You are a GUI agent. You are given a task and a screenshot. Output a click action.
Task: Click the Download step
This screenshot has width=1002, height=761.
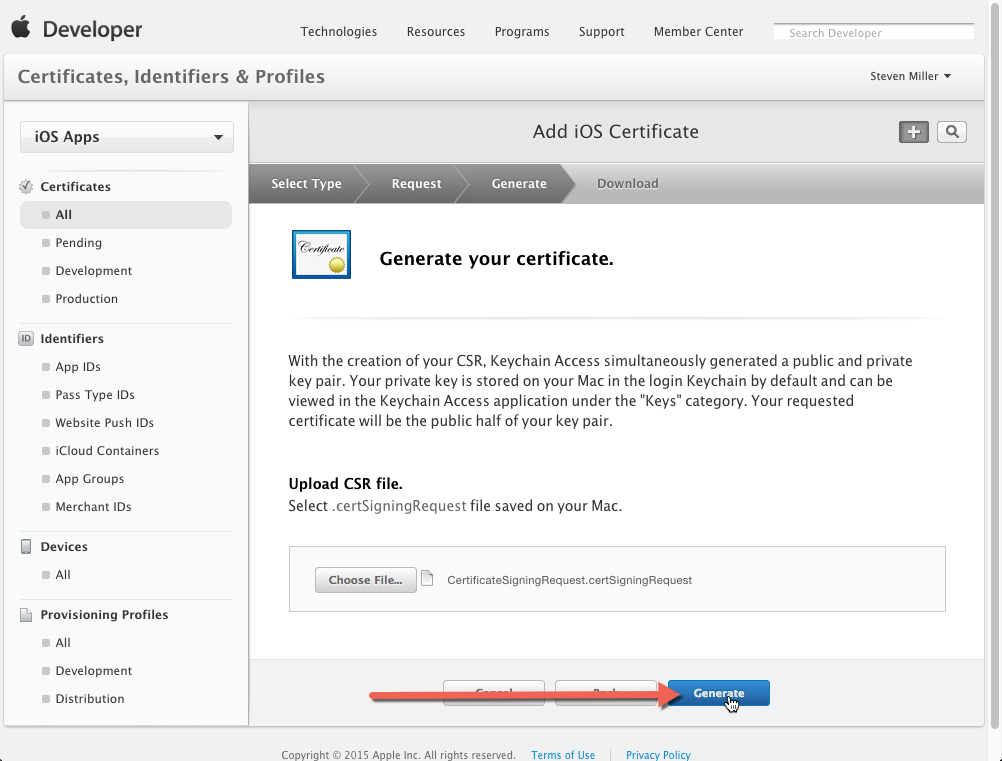(628, 183)
